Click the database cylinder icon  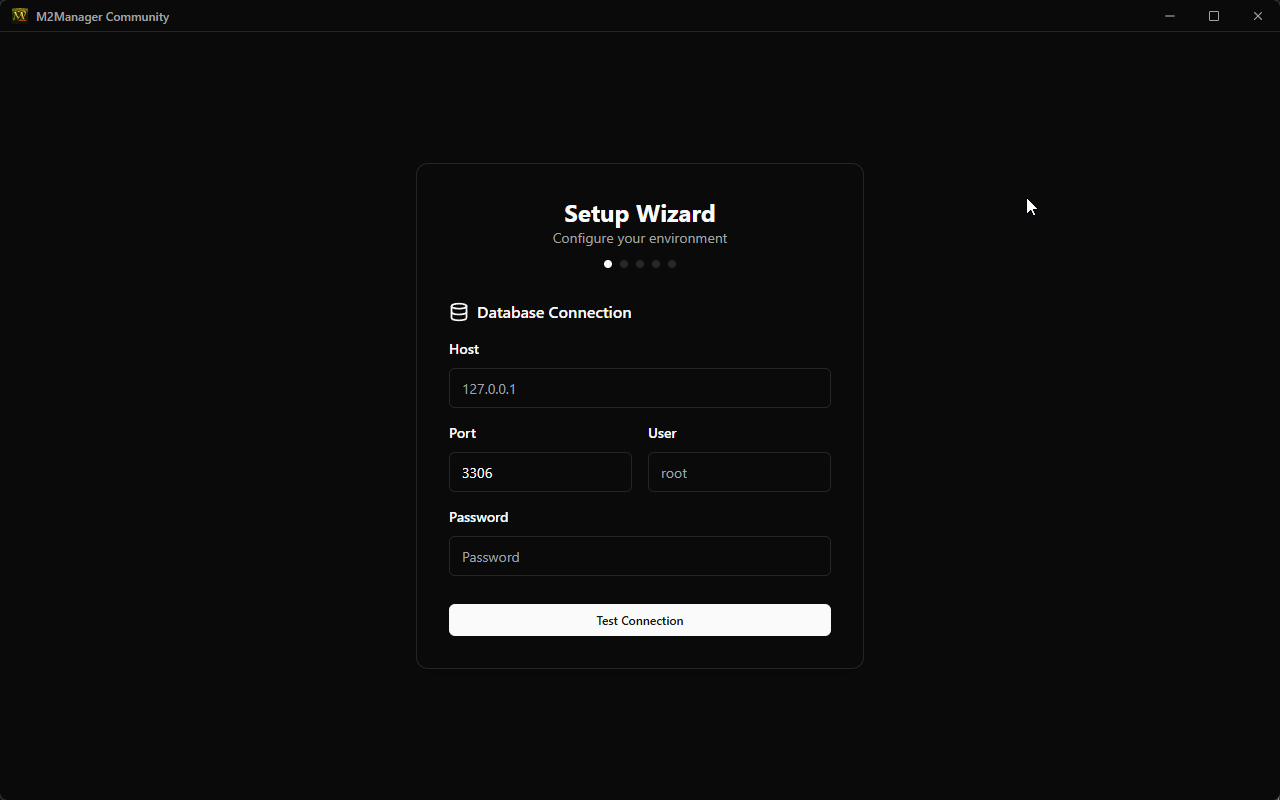(459, 312)
